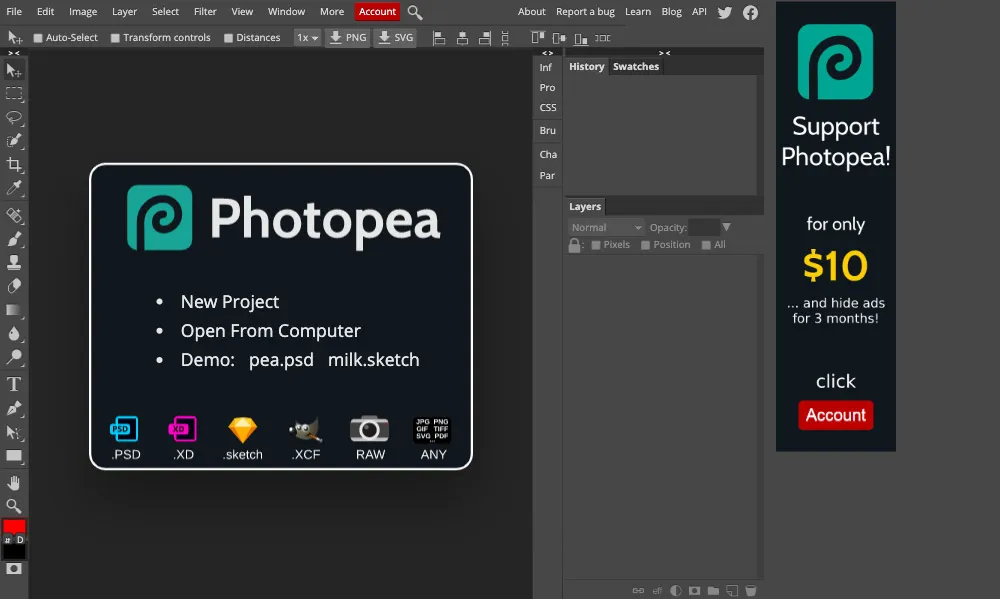Switch to the Swatches tab
The width and height of the screenshot is (1000, 599).
click(636, 67)
